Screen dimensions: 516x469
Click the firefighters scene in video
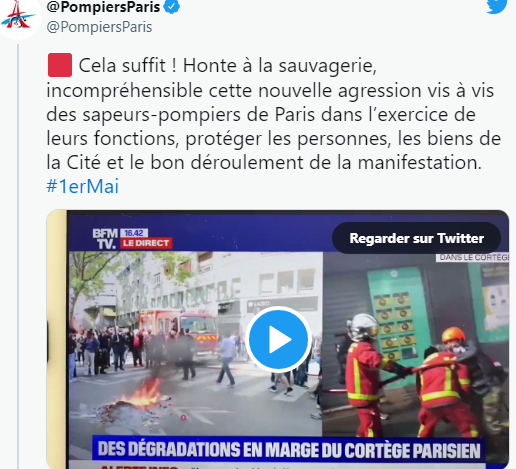[416, 344]
